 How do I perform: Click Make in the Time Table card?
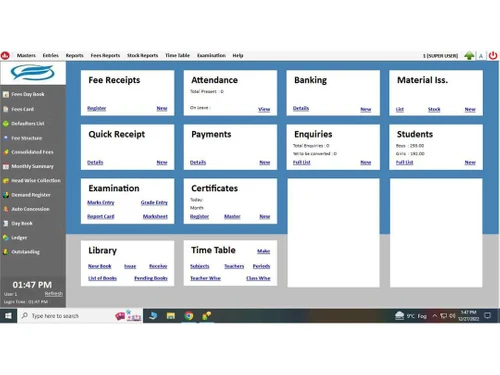tap(263, 251)
